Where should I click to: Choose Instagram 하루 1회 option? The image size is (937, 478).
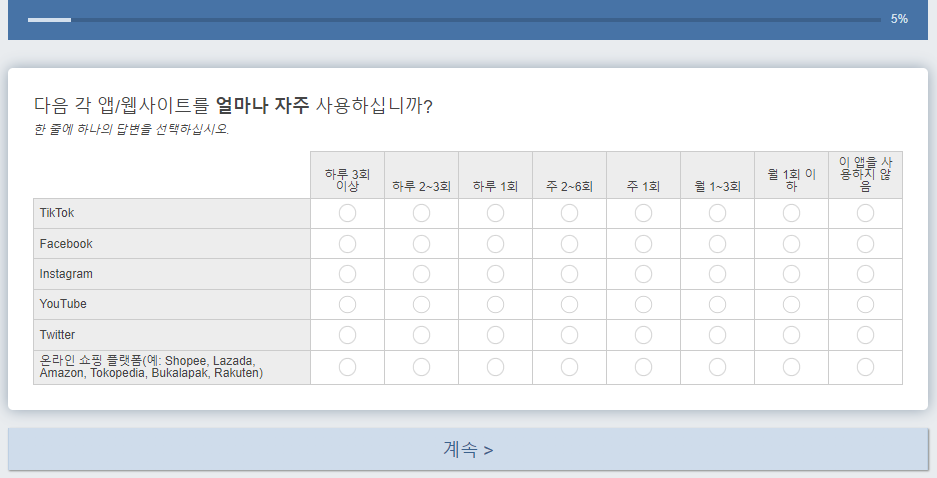pyautogui.click(x=495, y=274)
